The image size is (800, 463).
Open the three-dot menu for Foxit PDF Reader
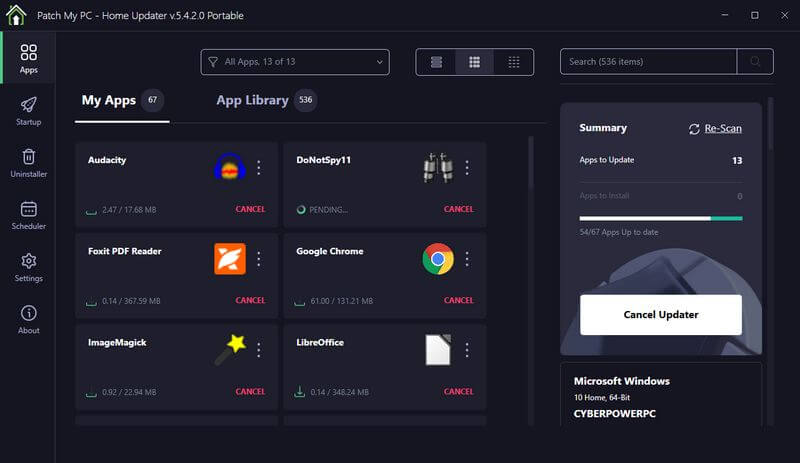coord(259,259)
